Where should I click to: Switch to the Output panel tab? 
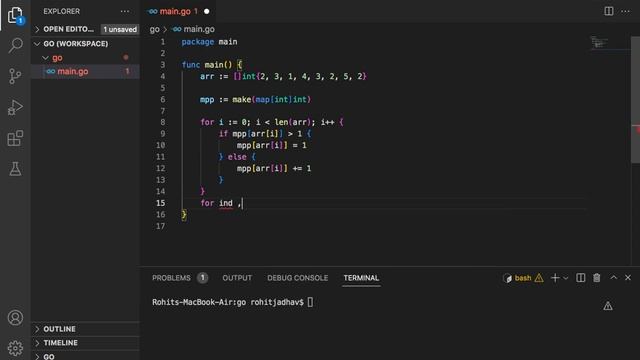click(237, 278)
